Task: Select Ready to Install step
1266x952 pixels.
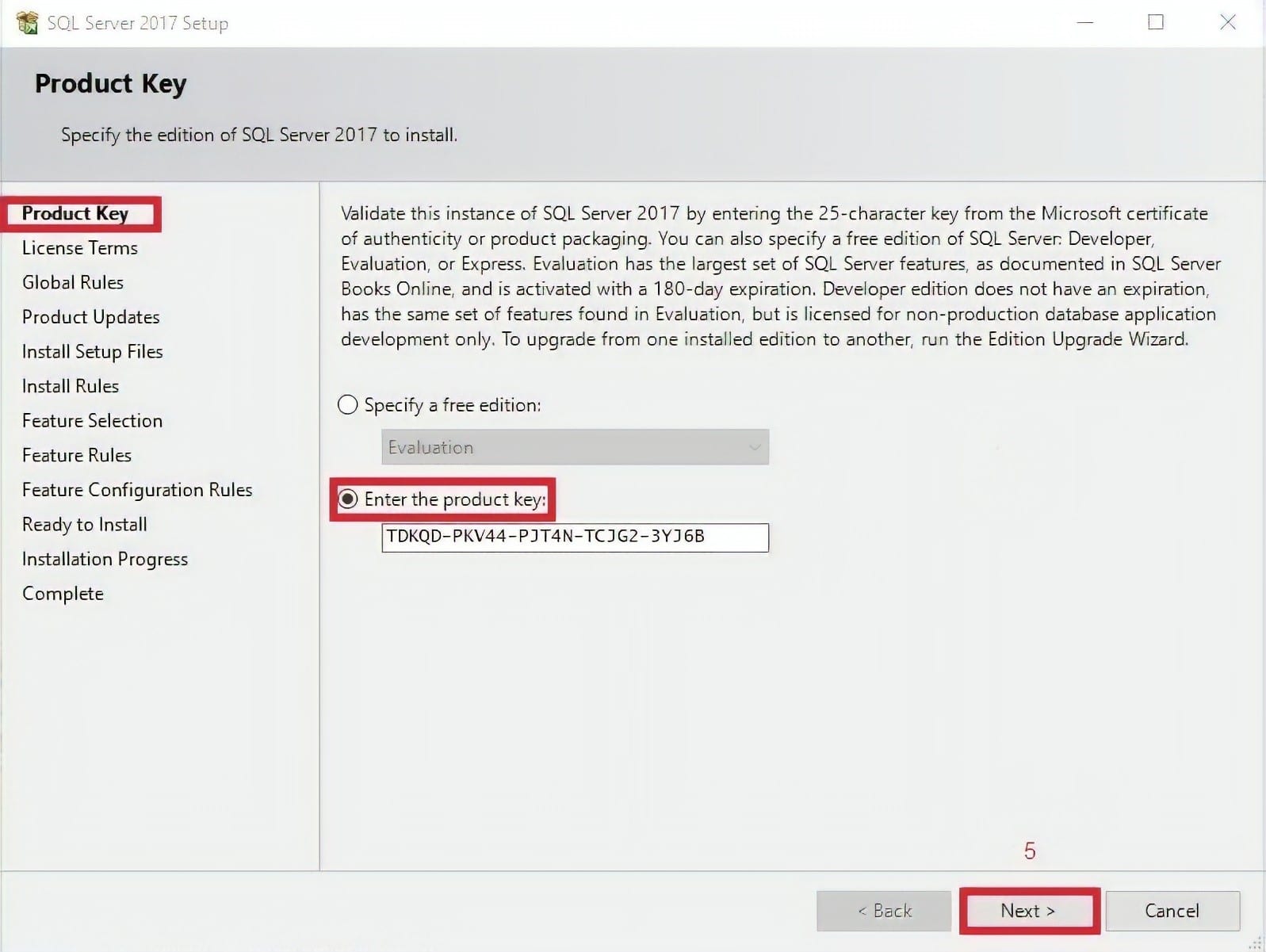Action: tap(85, 525)
